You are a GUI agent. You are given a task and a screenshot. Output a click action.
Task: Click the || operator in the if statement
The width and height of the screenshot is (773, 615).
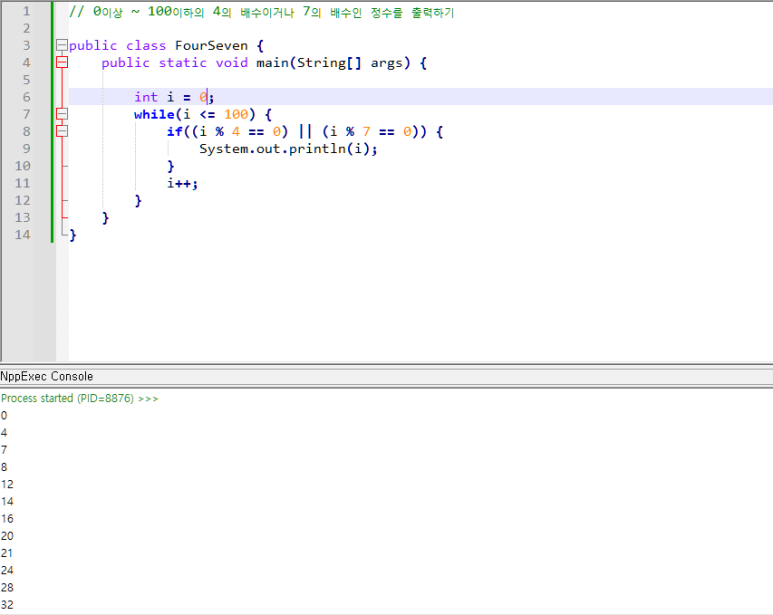tap(305, 132)
